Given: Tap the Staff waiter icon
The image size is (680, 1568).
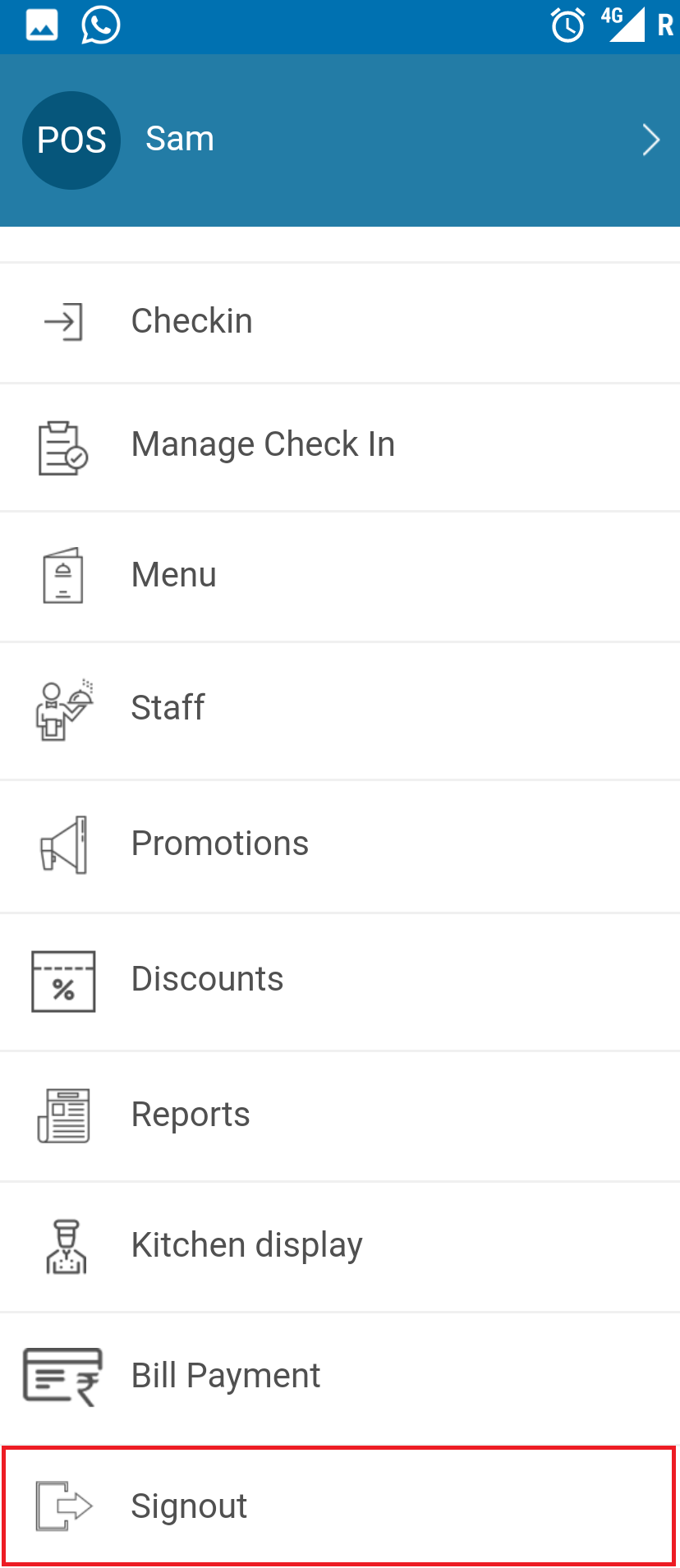Looking at the screenshot, I should 64,710.
